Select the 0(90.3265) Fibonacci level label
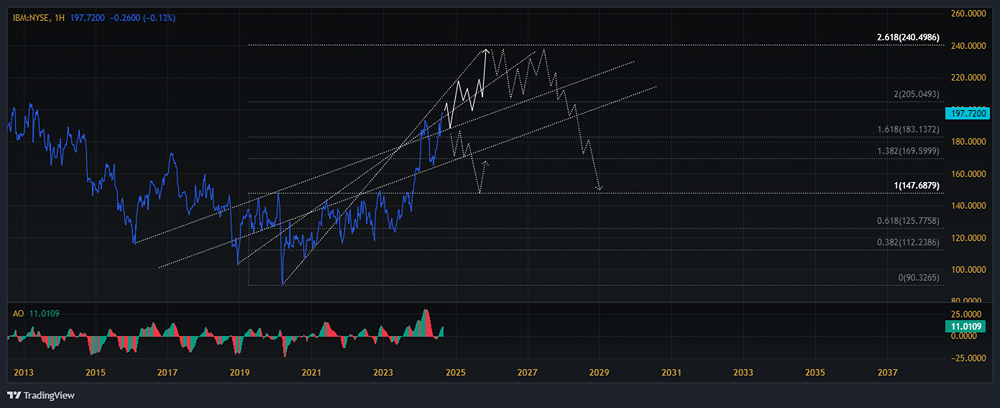1000x408 pixels. 919,278
